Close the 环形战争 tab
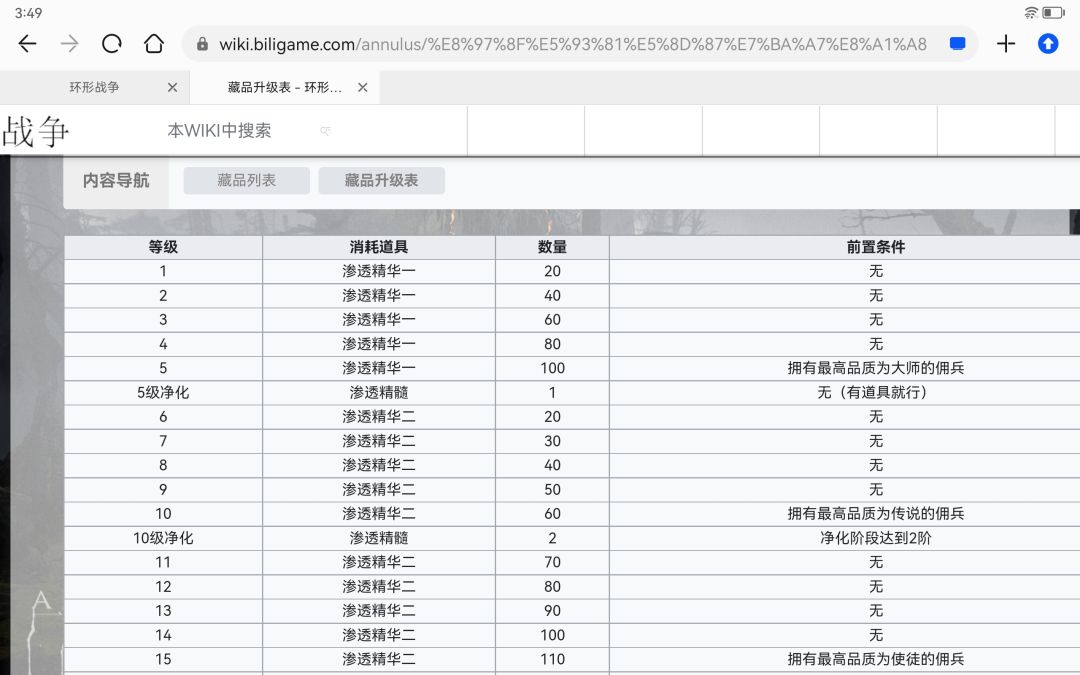Viewport: 1080px width, 675px height. coord(172,87)
